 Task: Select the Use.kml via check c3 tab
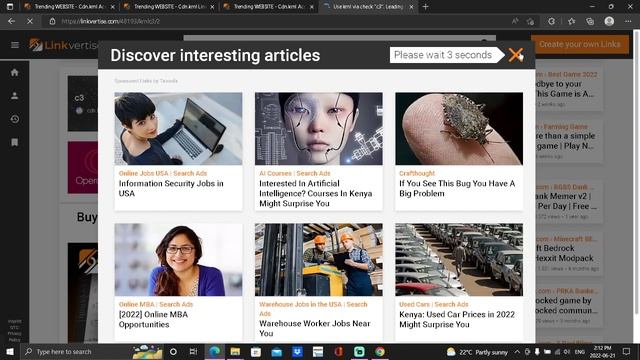367,7
